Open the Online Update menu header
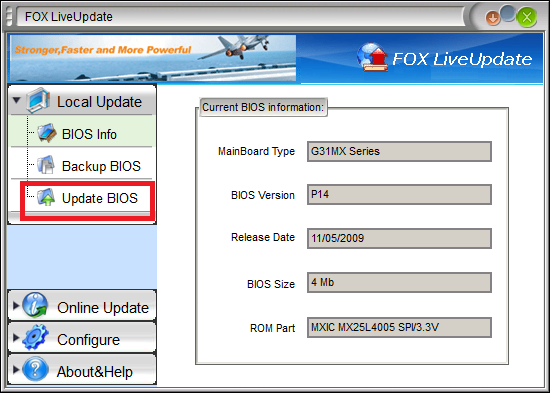This screenshot has width=550, height=393. point(82,305)
